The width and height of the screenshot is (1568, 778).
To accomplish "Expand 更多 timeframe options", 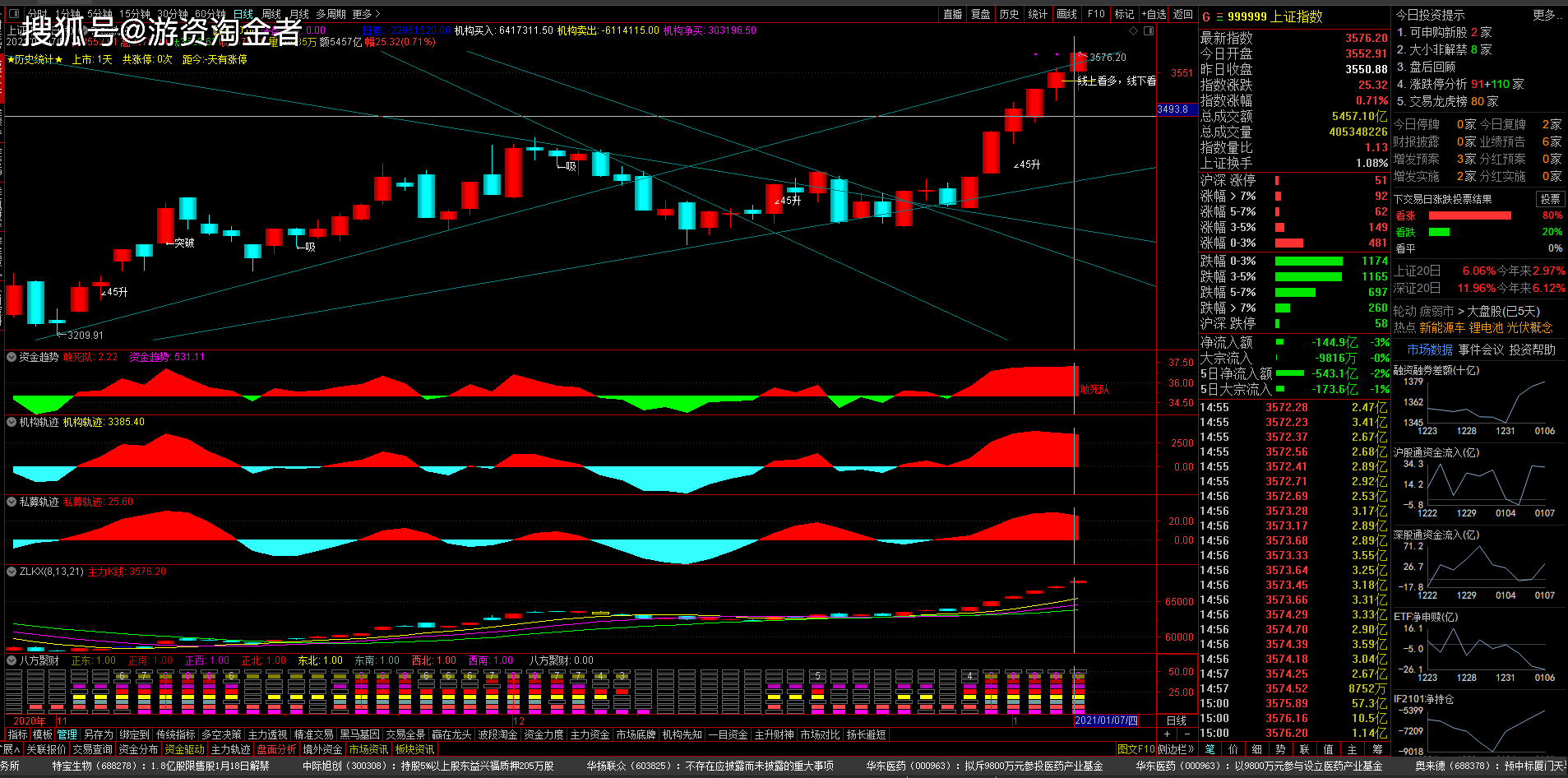I will (367, 14).
